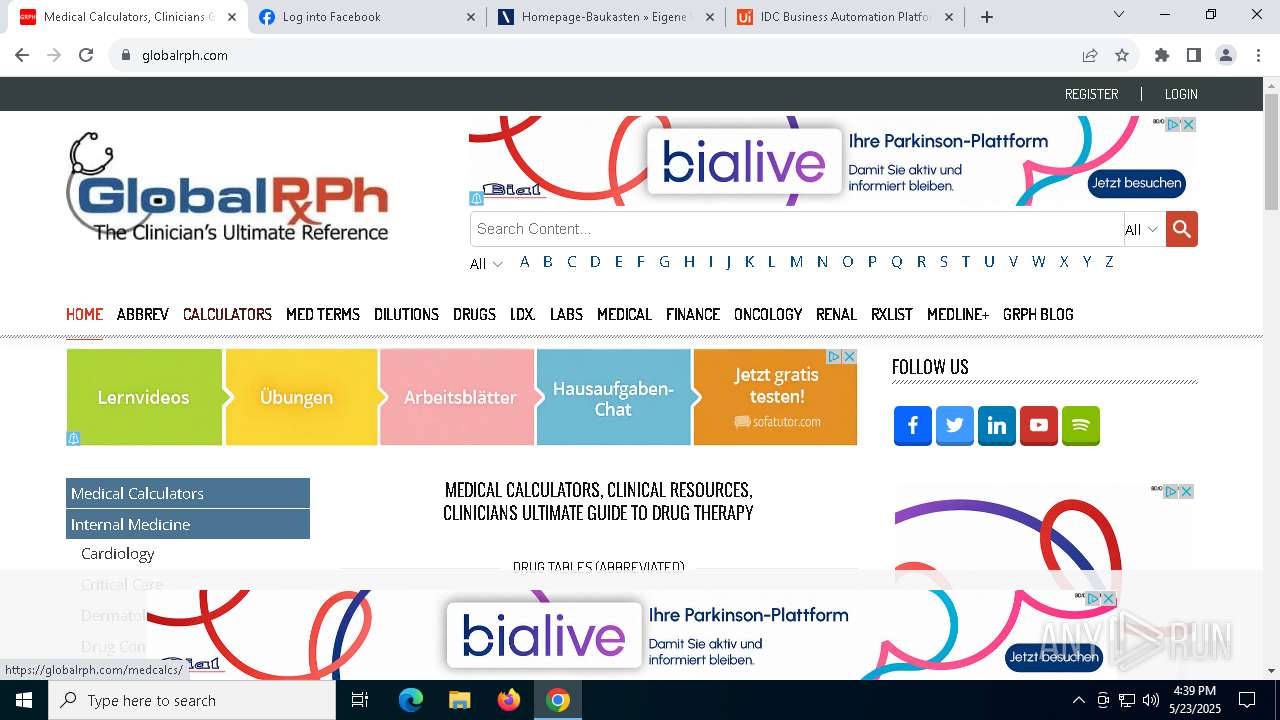1280x720 pixels.
Task: Reload the page
Action: coord(86,55)
